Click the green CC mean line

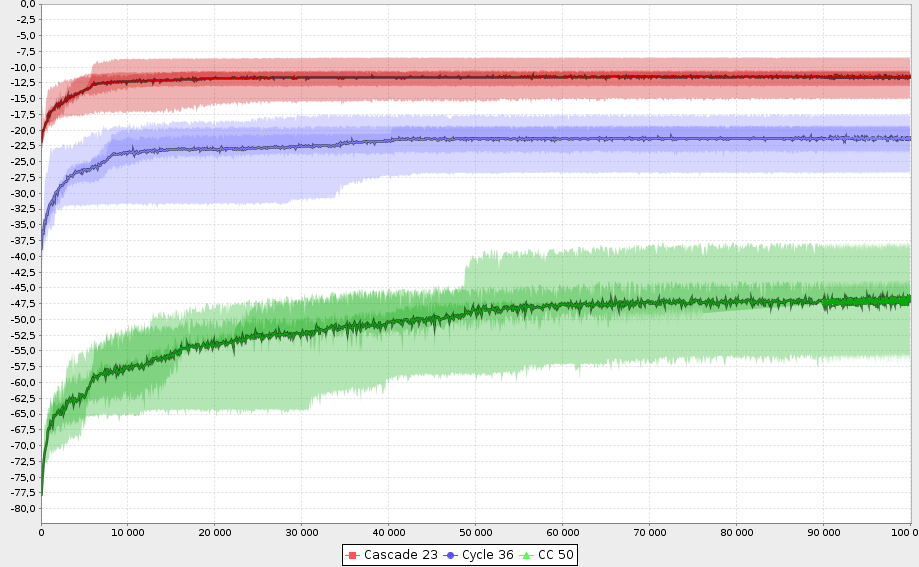(500, 310)
